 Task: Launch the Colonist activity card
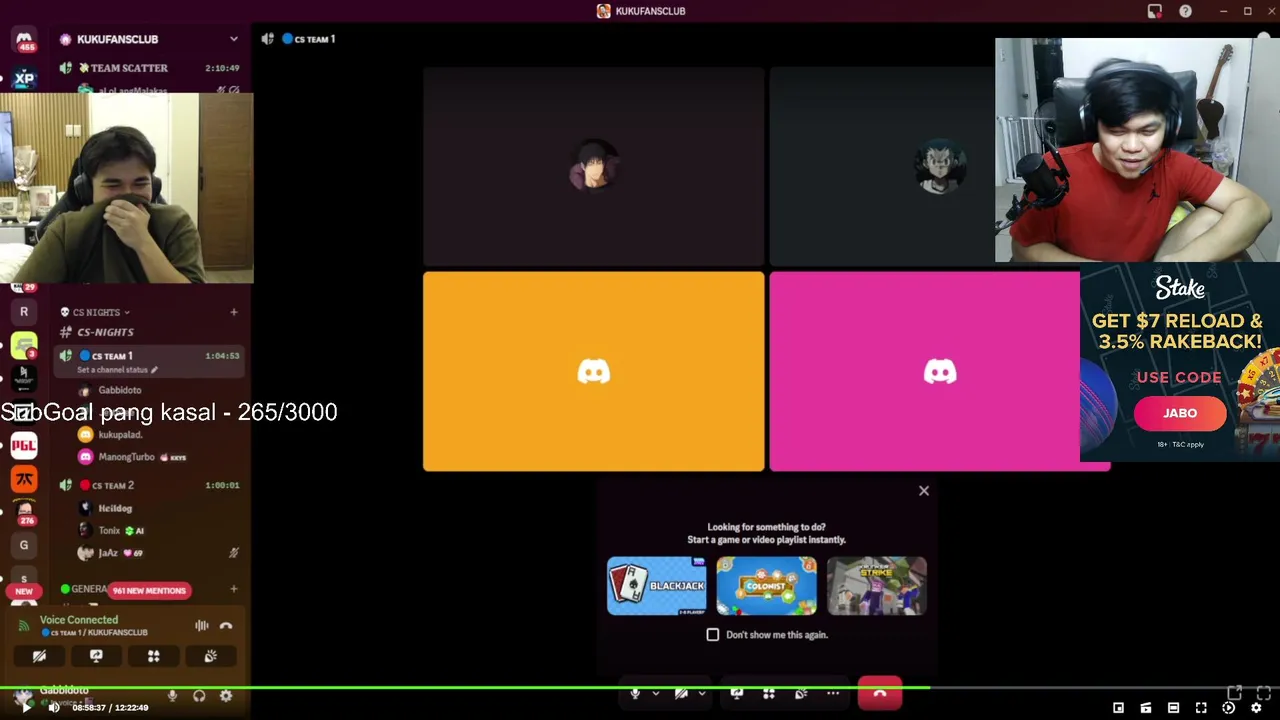(x=766, y=586)
